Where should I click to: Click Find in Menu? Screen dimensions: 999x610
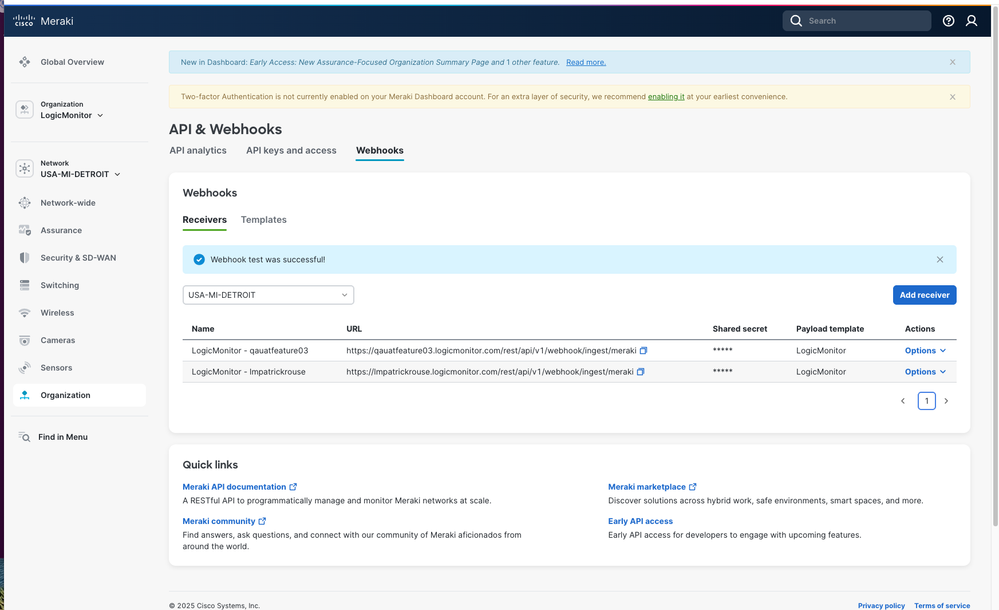(63, 437)
